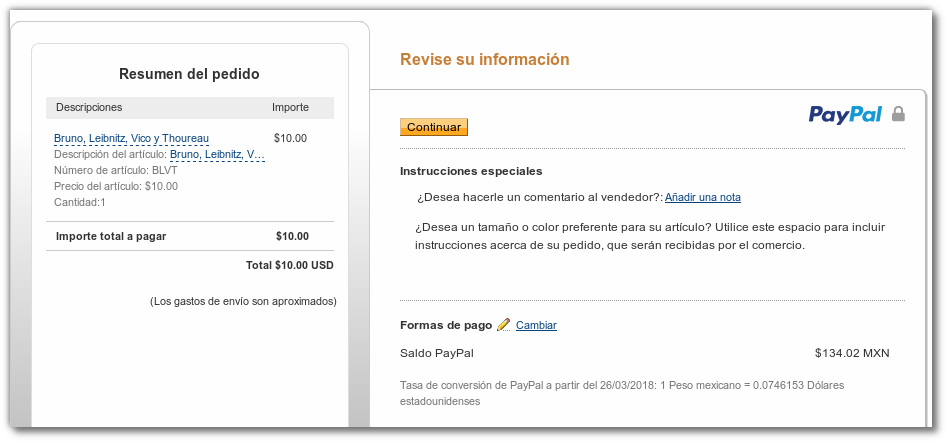Select the Importe column header
948x443 pixels.
(x=290, y=107)
